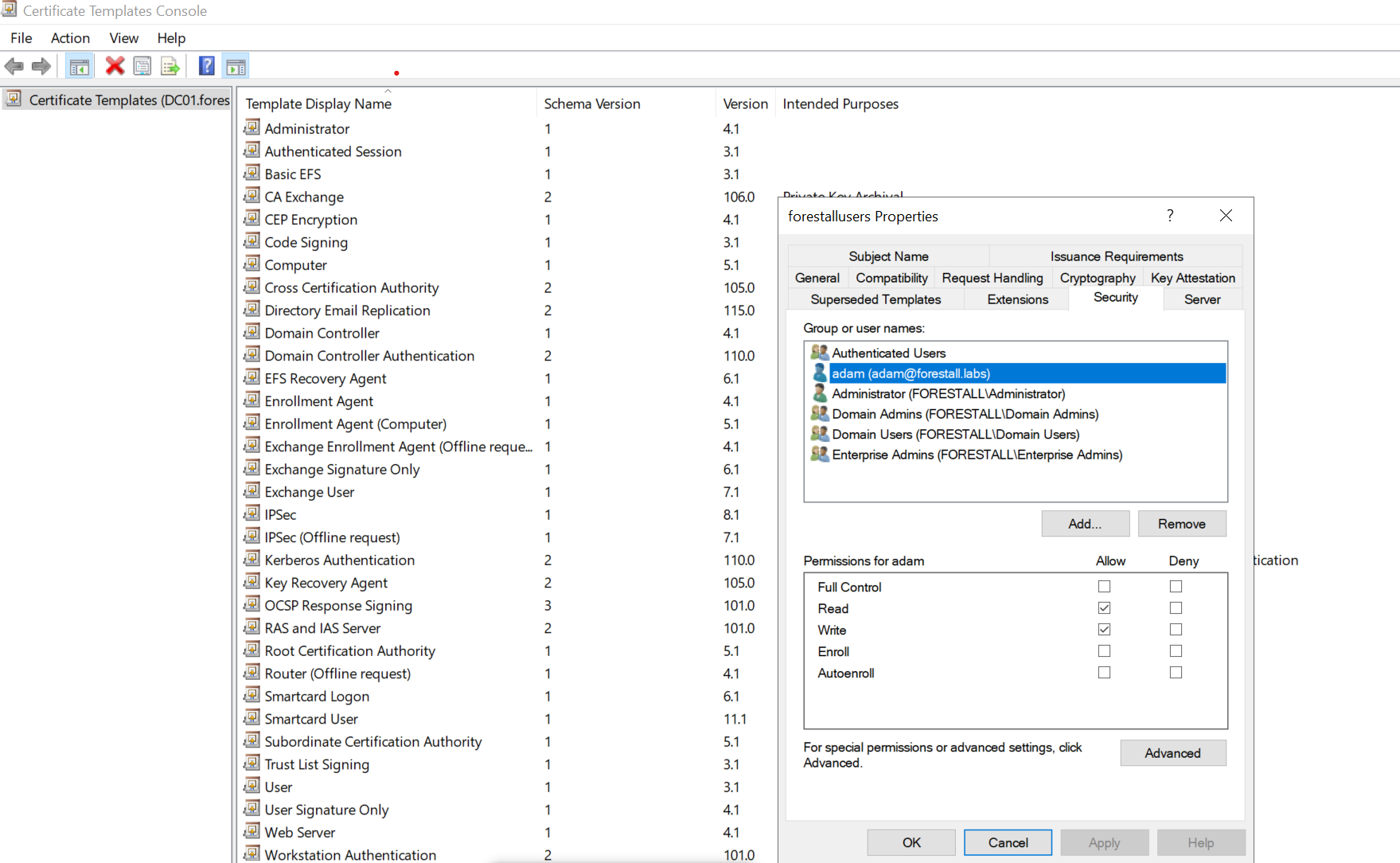Screen dimensions: 1400x863
Task: Toggle the Show/Hide Console Tree icon
Action: point(79,66)
